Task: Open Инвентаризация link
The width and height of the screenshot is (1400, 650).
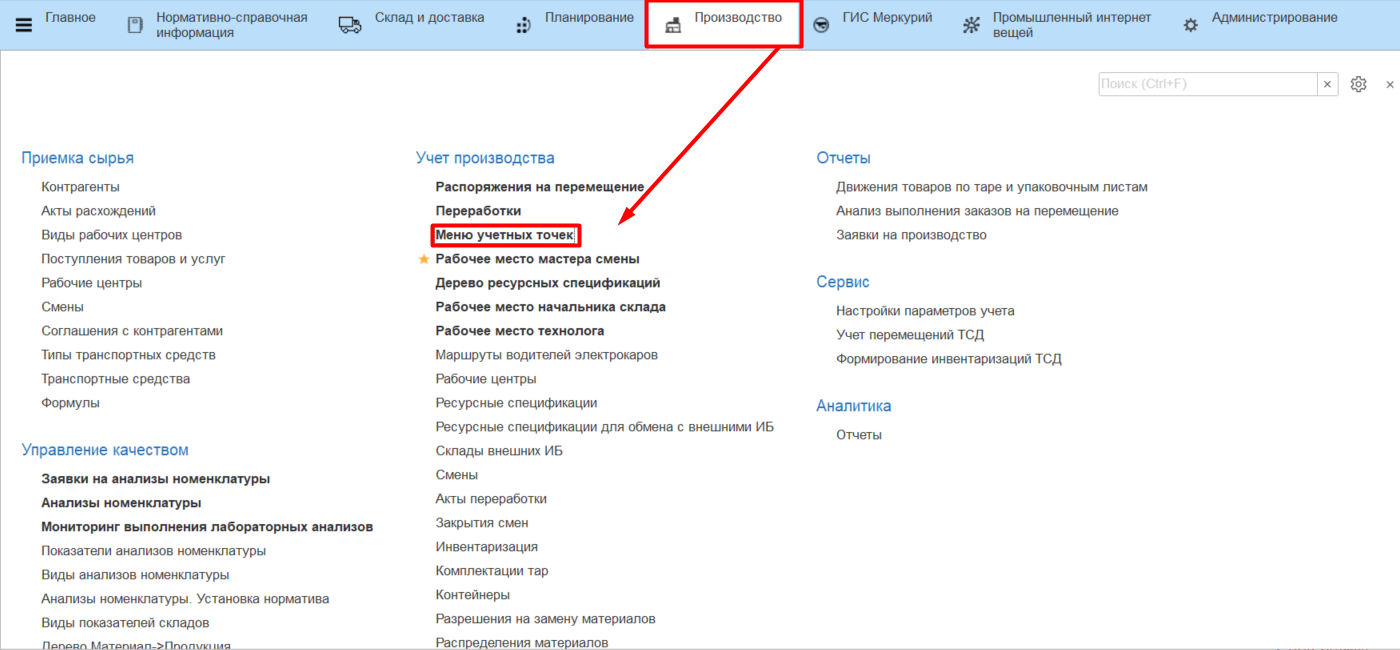Action: tap(487, 547)
